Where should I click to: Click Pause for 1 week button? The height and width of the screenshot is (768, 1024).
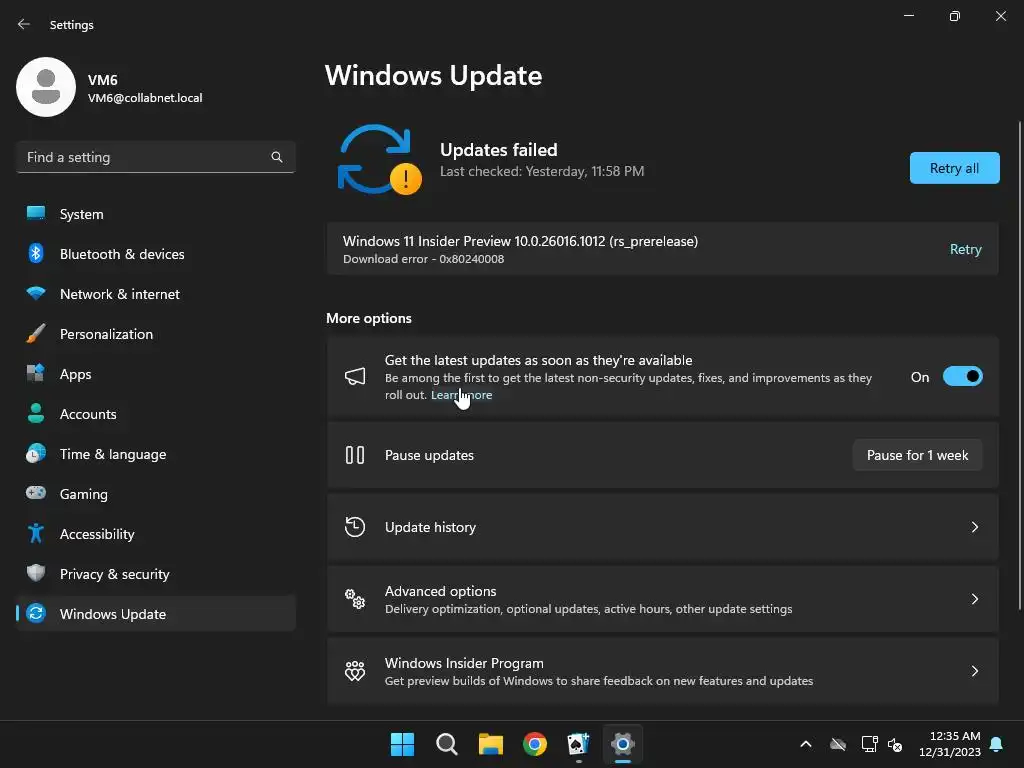pyautogui.click(x=917, y=455)
